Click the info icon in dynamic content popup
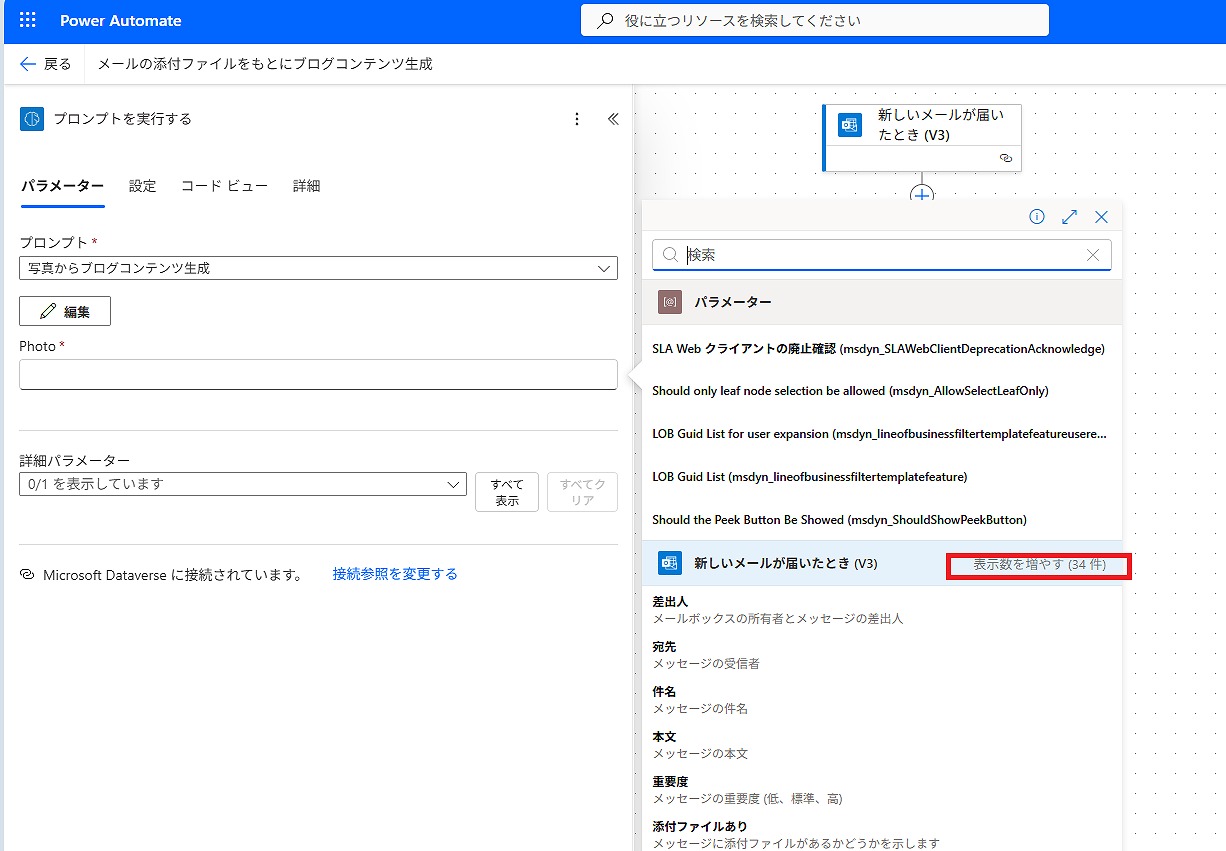 point(1037,217)
